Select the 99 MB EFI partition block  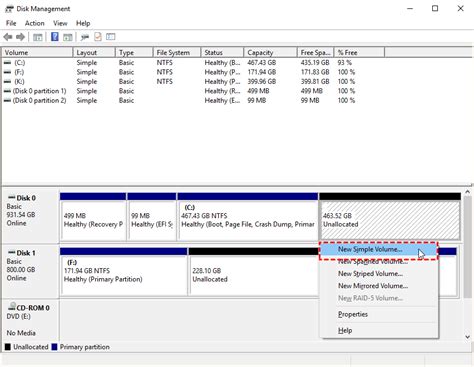pos(152,217)
